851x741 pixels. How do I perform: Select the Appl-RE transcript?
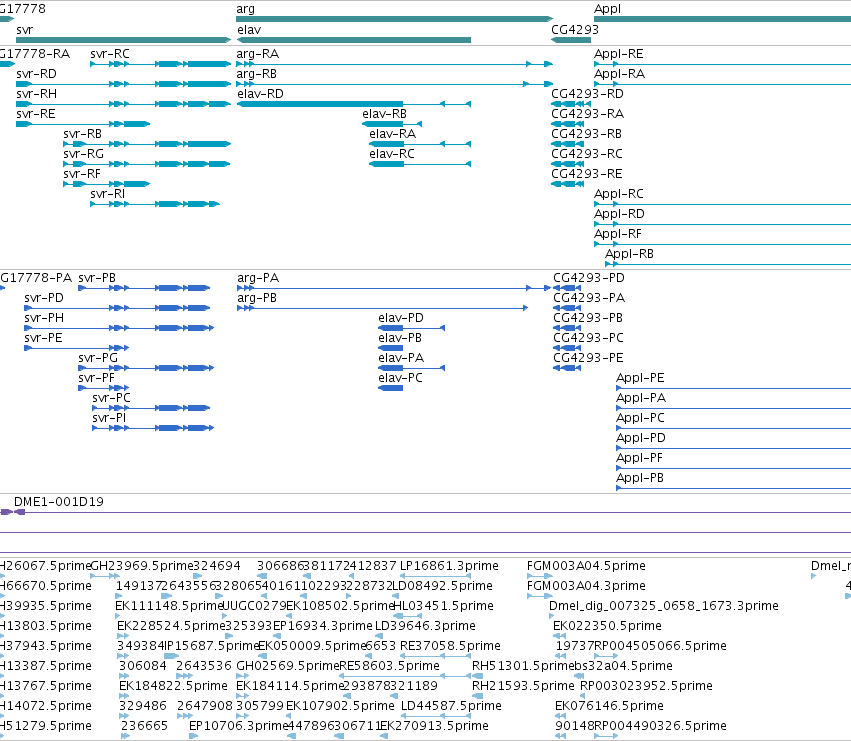[722, 64]
